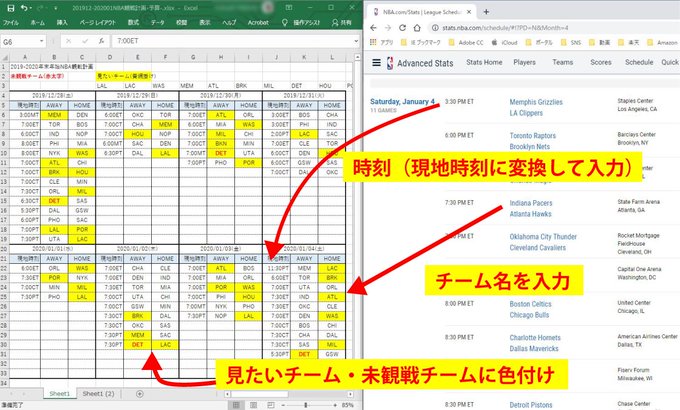Click the insert function fx icon

(101, 41)
